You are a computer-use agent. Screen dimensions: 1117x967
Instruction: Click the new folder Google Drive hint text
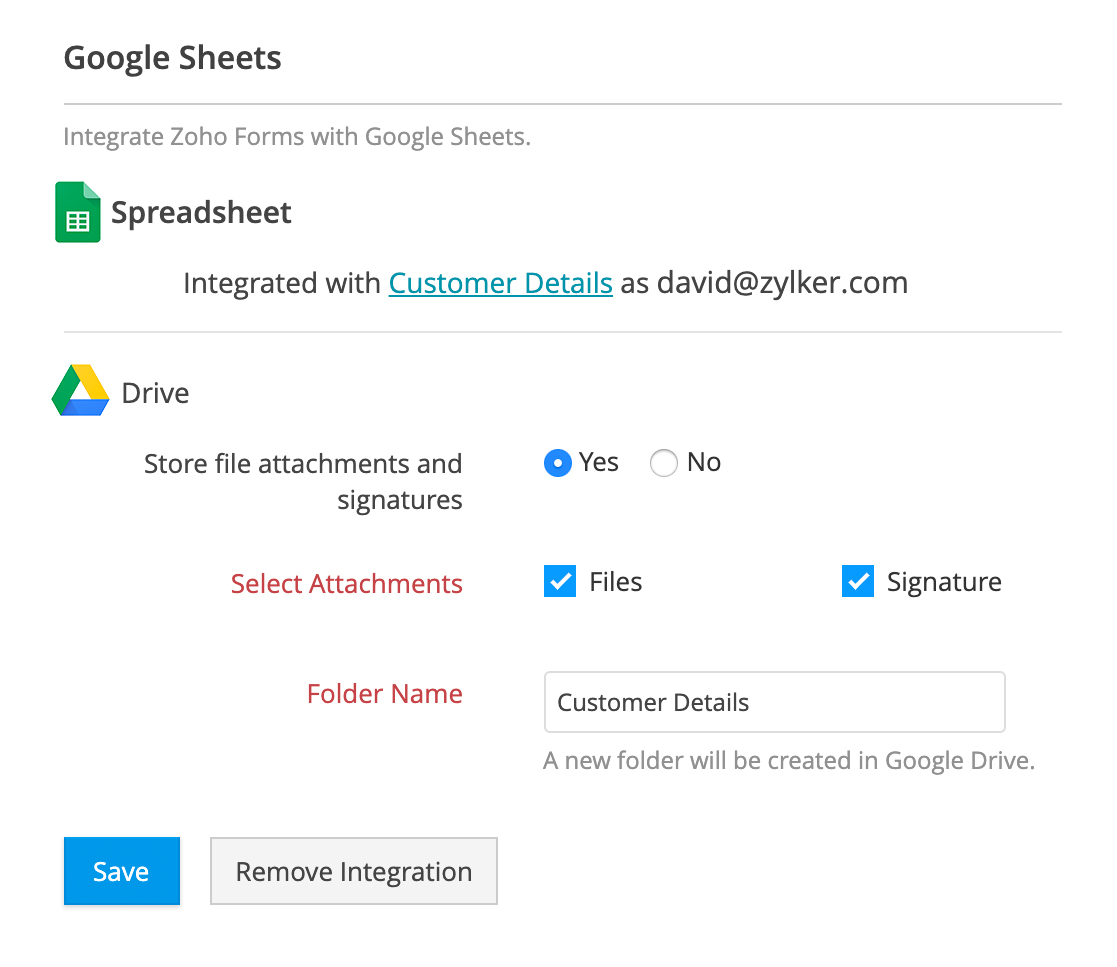(788, 760)
